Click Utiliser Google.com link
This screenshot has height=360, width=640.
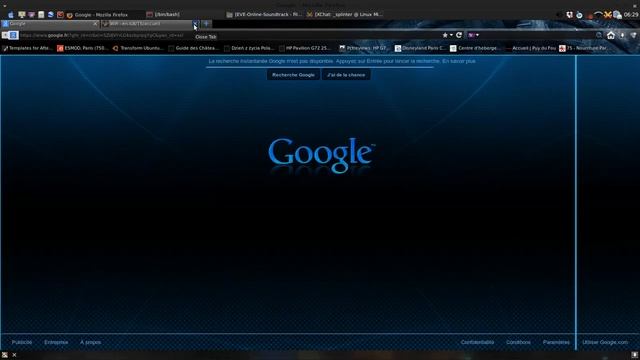tap(605, 342)
